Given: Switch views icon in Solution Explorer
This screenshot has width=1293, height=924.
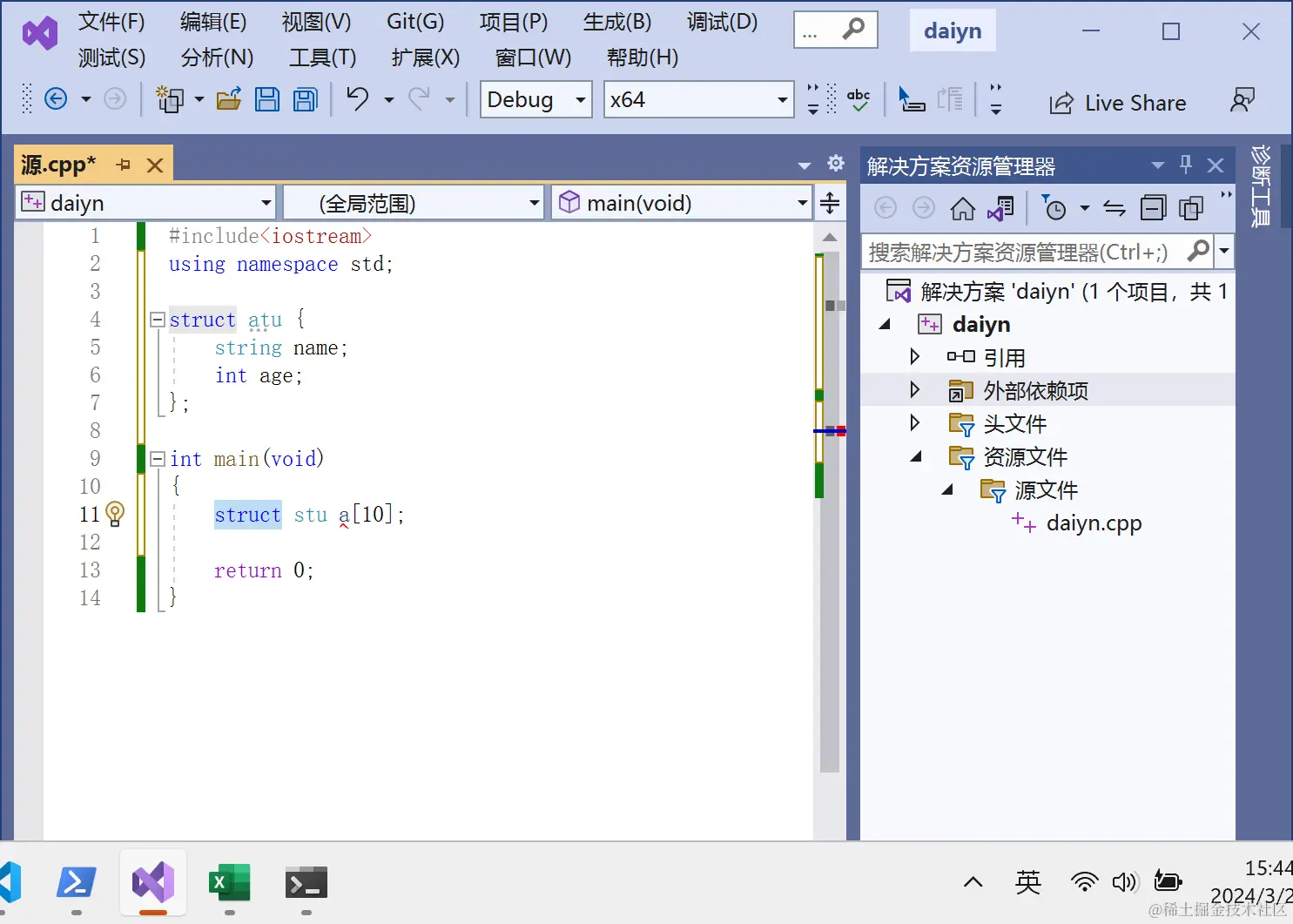Looking at the screenshot, I should (x=1001, y=208).
